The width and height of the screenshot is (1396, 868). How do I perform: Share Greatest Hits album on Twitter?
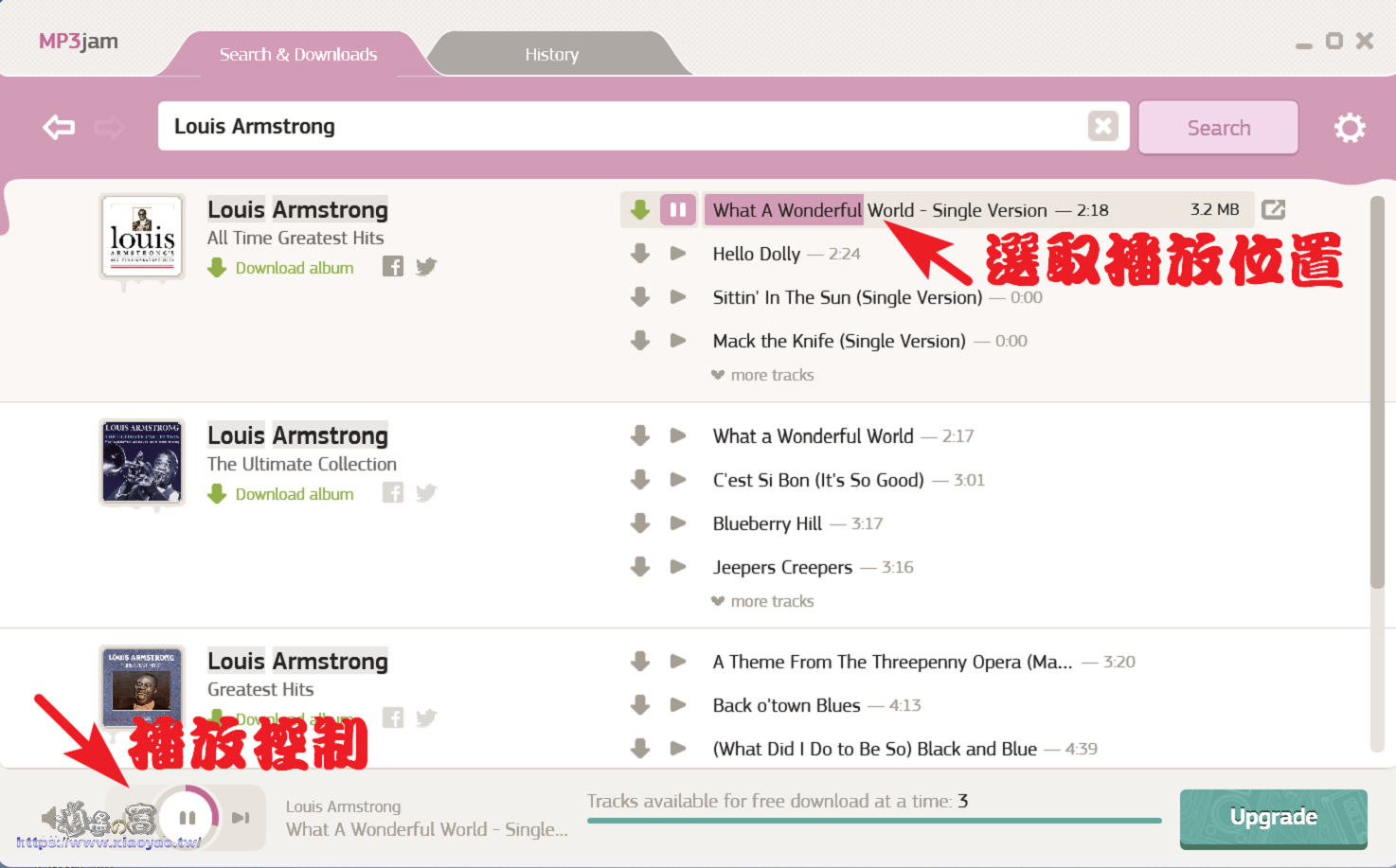coord(426,718)
